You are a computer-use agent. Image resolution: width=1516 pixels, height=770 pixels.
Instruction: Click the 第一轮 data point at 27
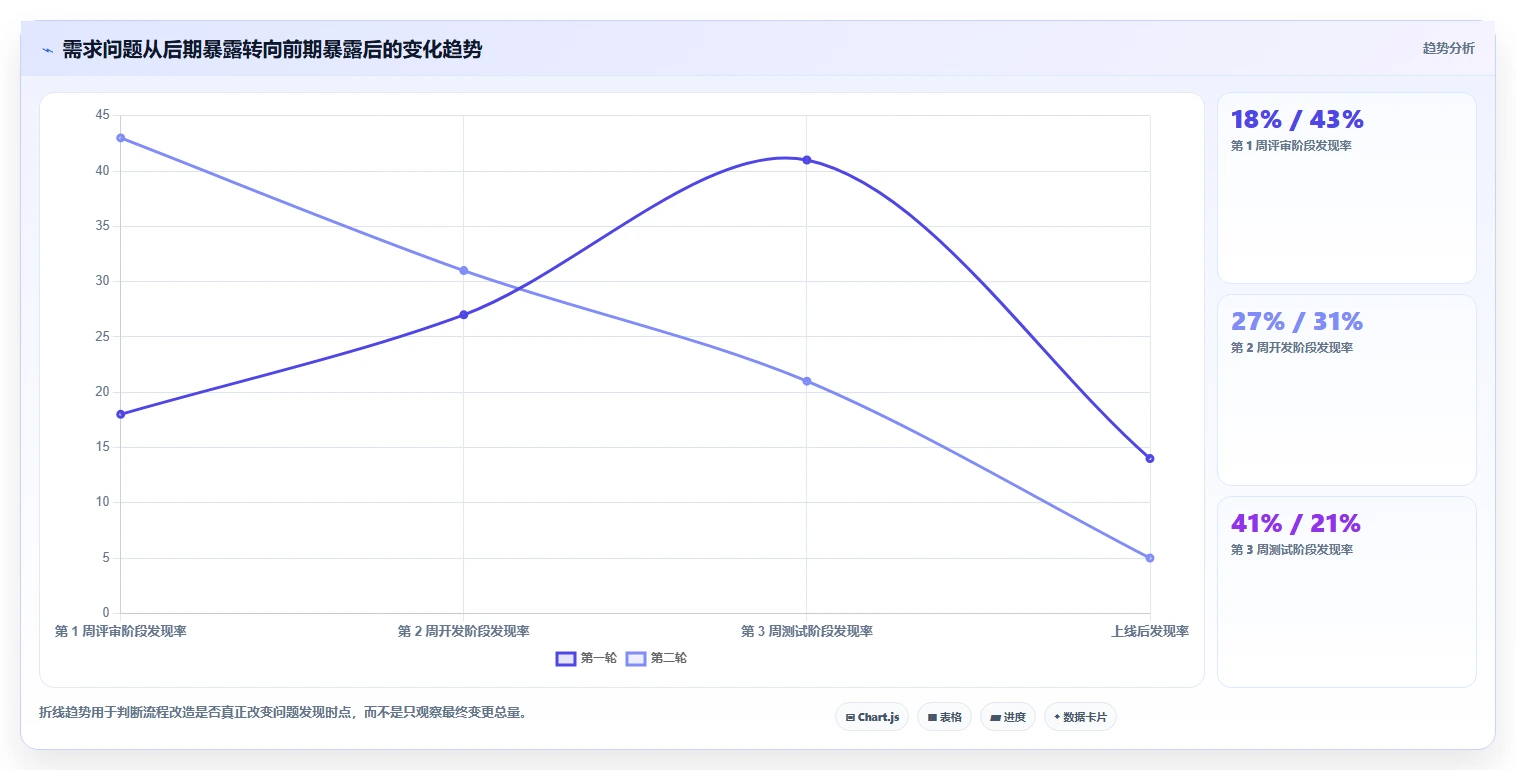coord(463,315)
